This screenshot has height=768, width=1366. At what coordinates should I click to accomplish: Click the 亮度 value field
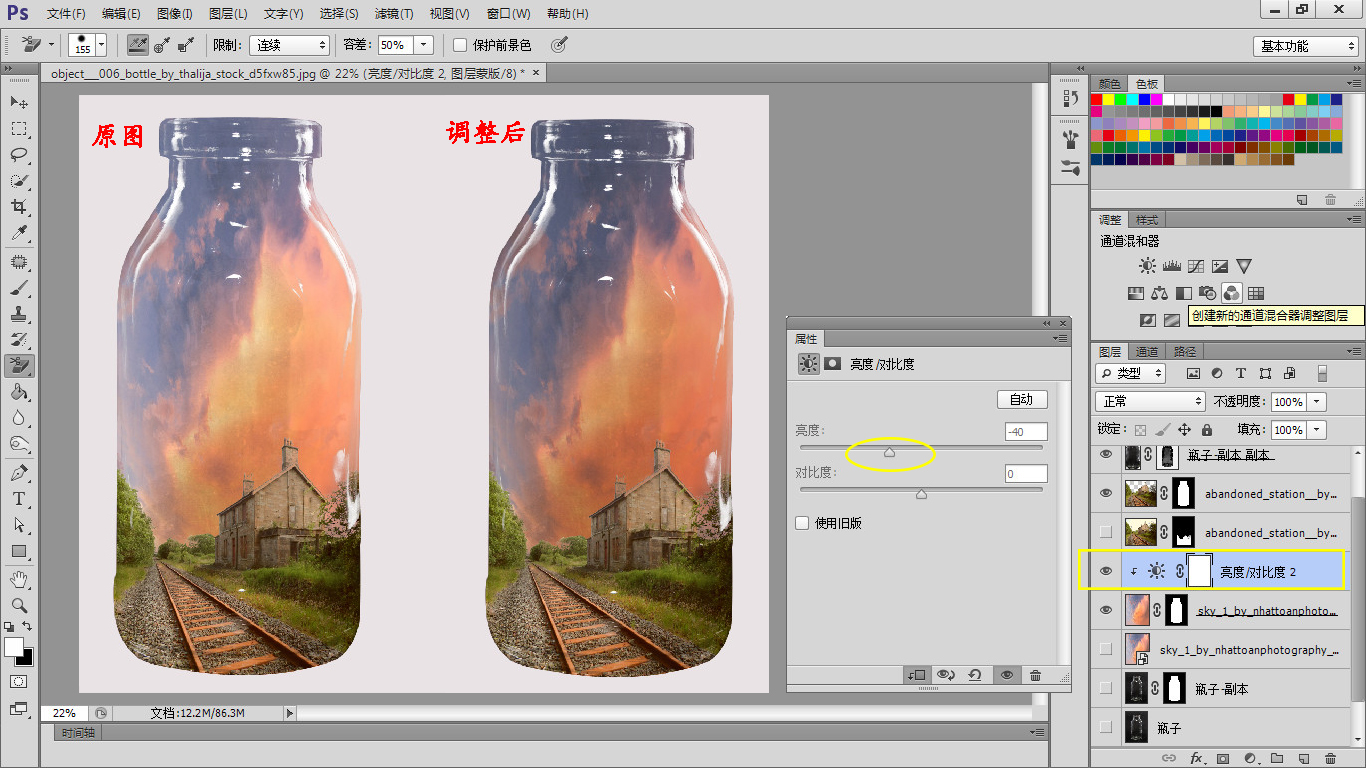coord(1026,432)
